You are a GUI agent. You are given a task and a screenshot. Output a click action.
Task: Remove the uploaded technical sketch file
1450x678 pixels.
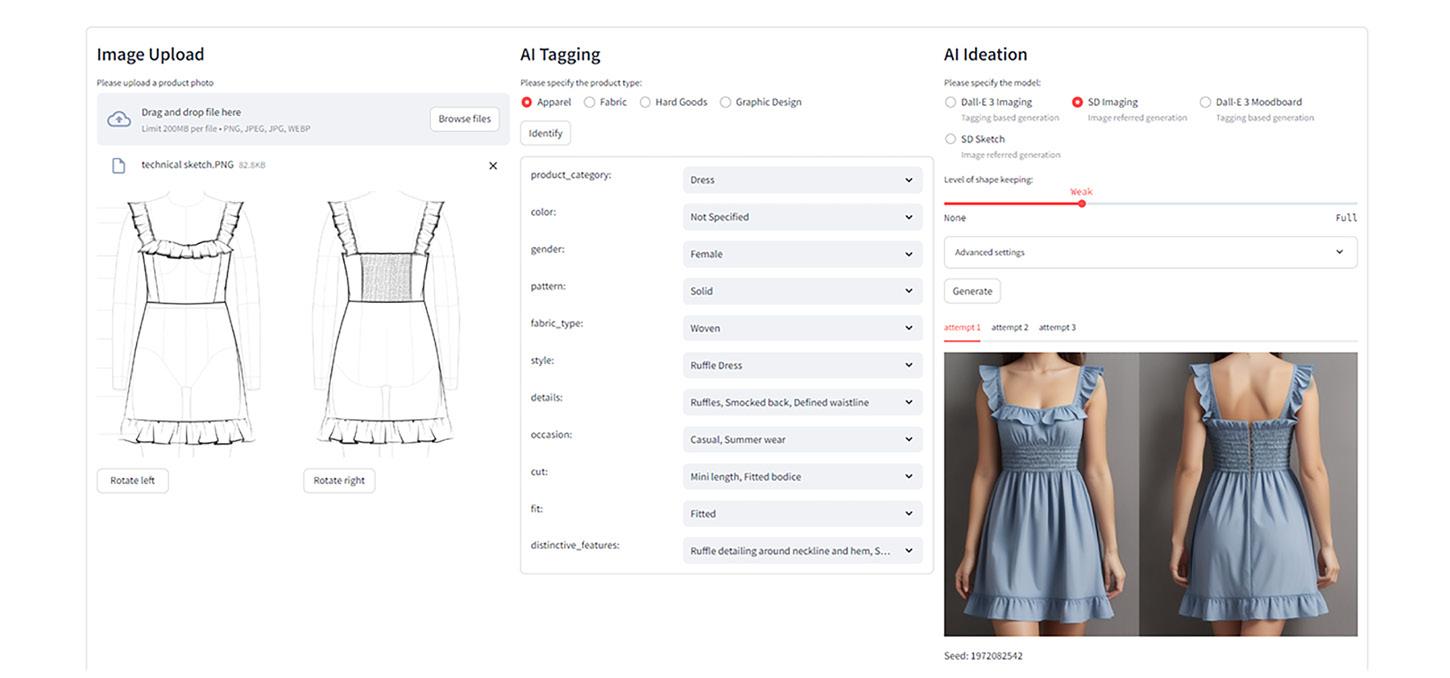coord(493,166)
